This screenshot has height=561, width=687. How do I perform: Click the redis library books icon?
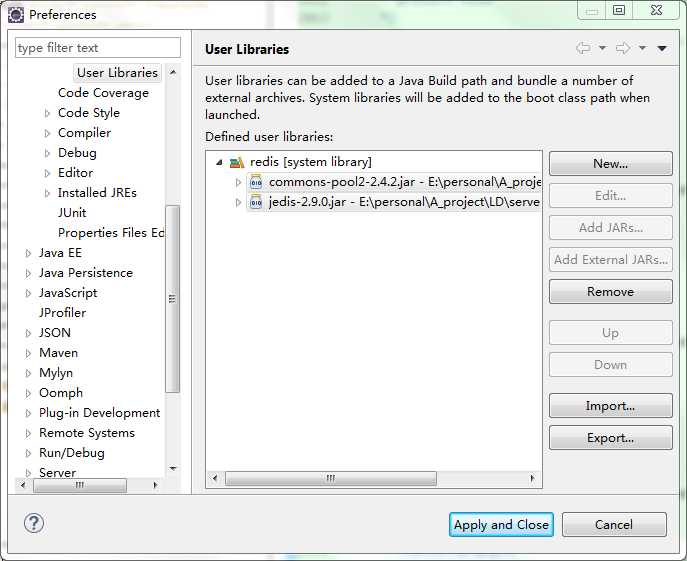(x=237, y=163)
